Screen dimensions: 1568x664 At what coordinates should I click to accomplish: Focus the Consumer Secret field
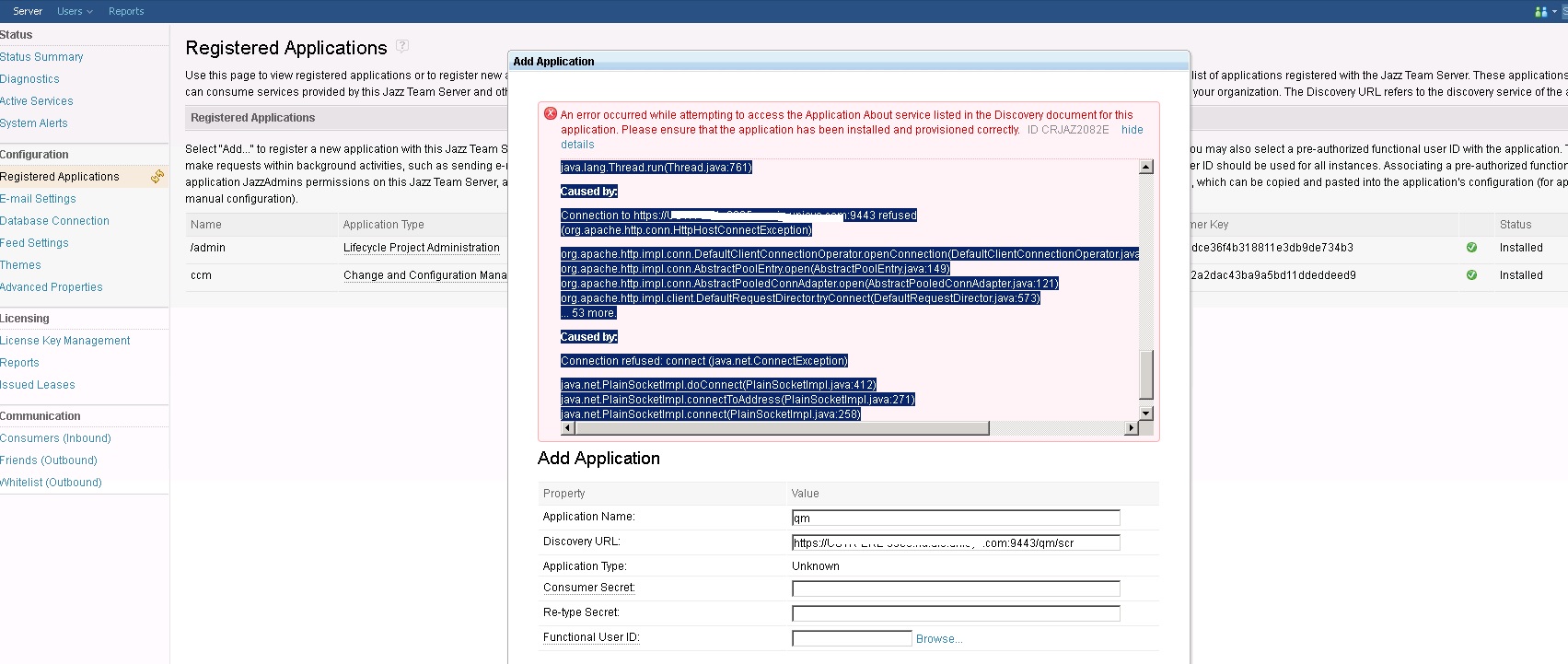[x=956, y=588]
